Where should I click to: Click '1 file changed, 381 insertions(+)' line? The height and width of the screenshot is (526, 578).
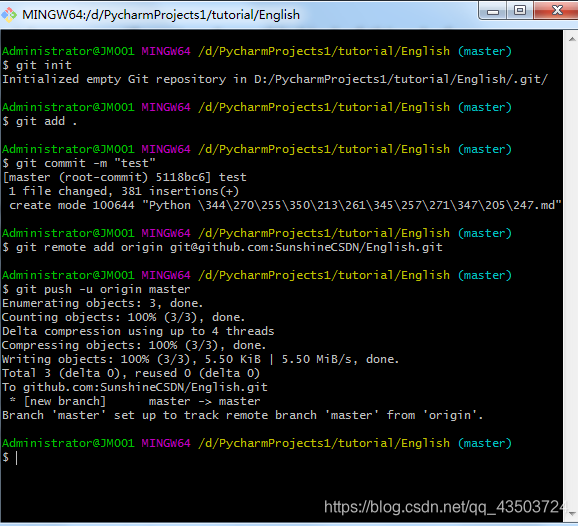click(x=124, y=191)
